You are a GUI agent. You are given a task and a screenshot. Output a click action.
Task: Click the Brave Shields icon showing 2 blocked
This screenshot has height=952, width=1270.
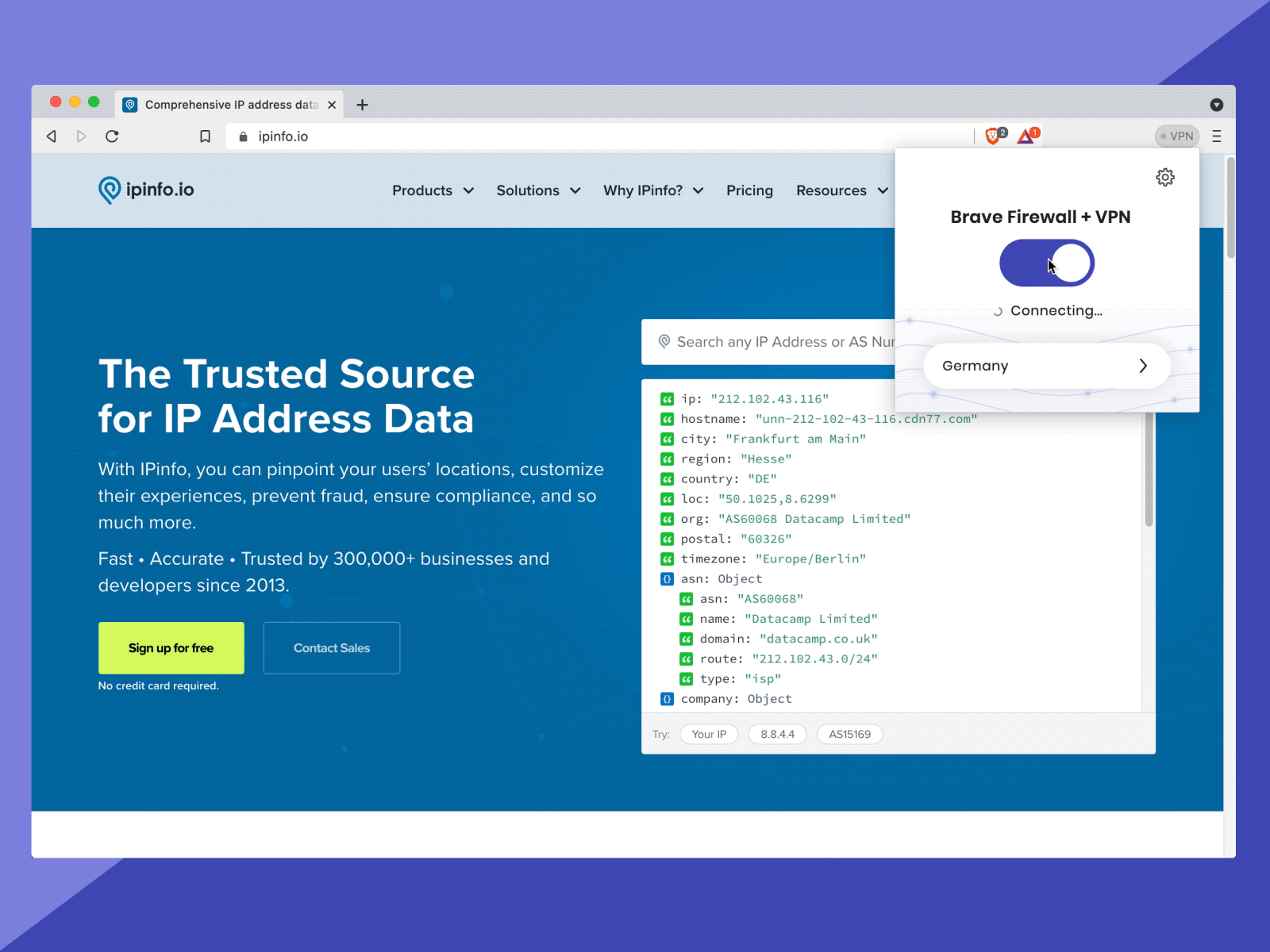[991, 136]
